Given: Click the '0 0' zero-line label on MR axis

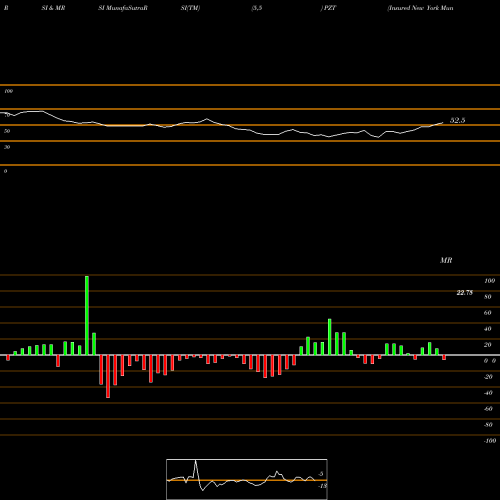Looking at the screenshot, I should (x=490, y=361).
